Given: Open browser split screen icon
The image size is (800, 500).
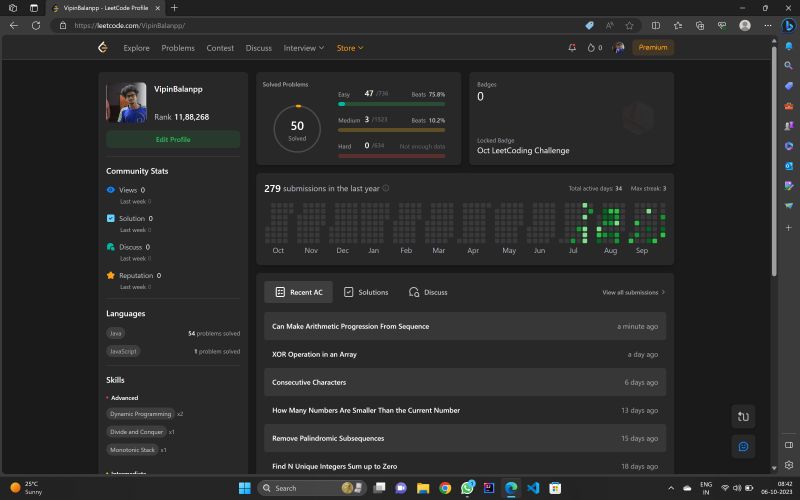Looking at the screenshot, I should (x=656, y=25).
